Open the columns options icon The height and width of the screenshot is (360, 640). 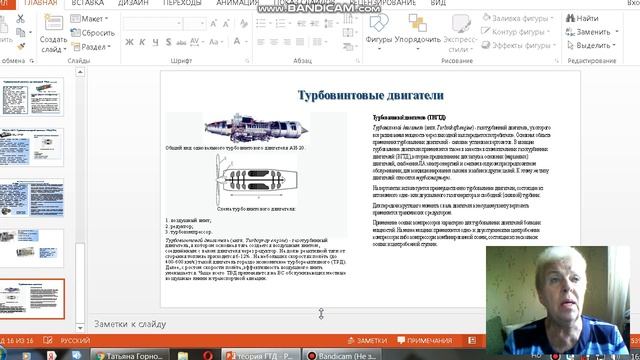tap(319, 42)
